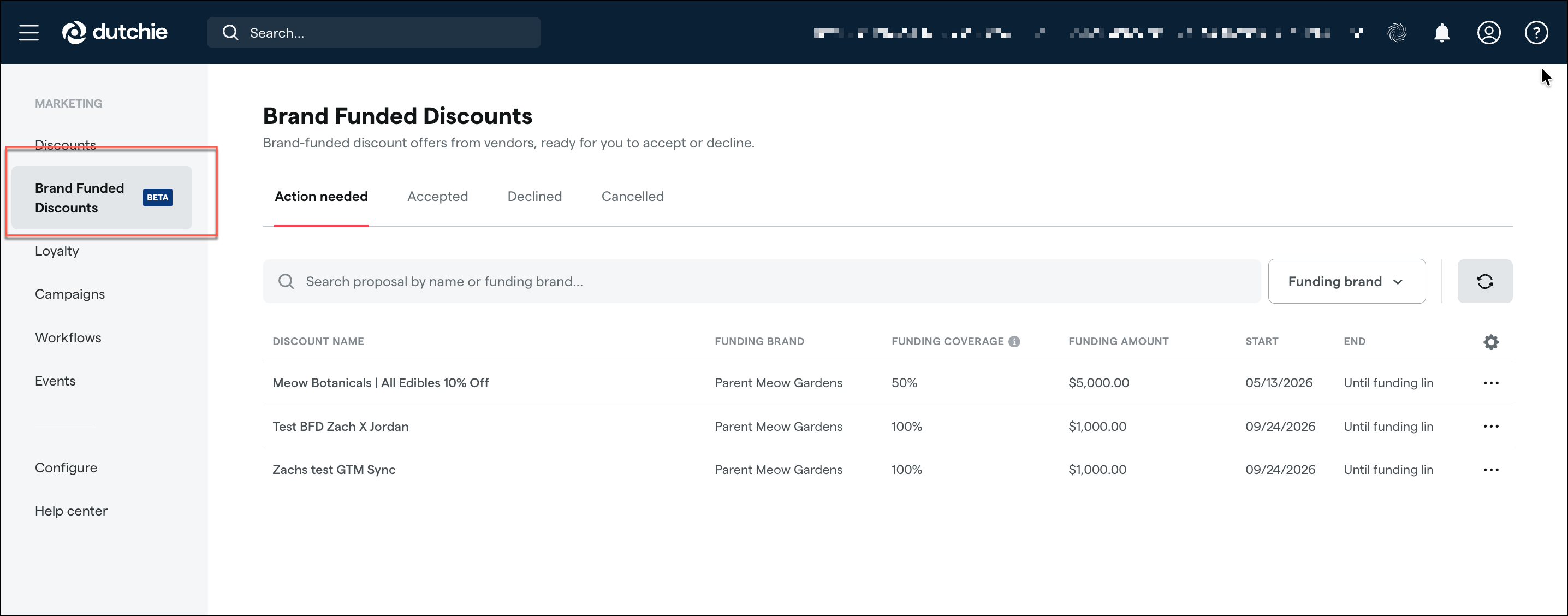Open Discounts in the sidebar
Screen dimensions: 1568x616
(x=65, y=145)
